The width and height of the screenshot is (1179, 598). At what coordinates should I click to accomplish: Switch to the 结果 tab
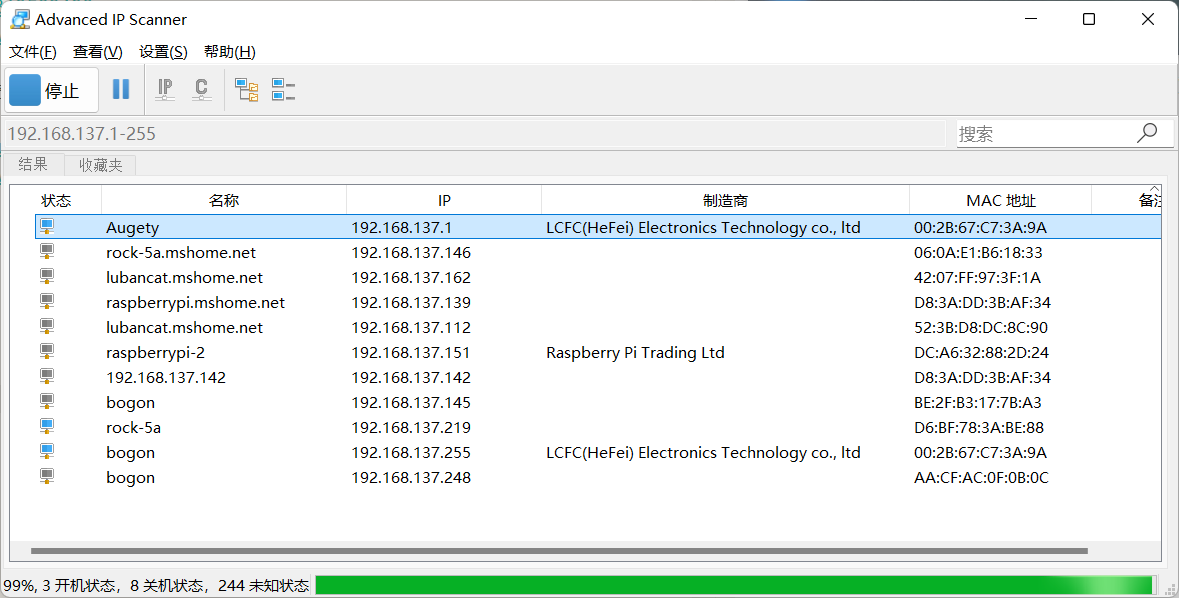tap(33, 164)
